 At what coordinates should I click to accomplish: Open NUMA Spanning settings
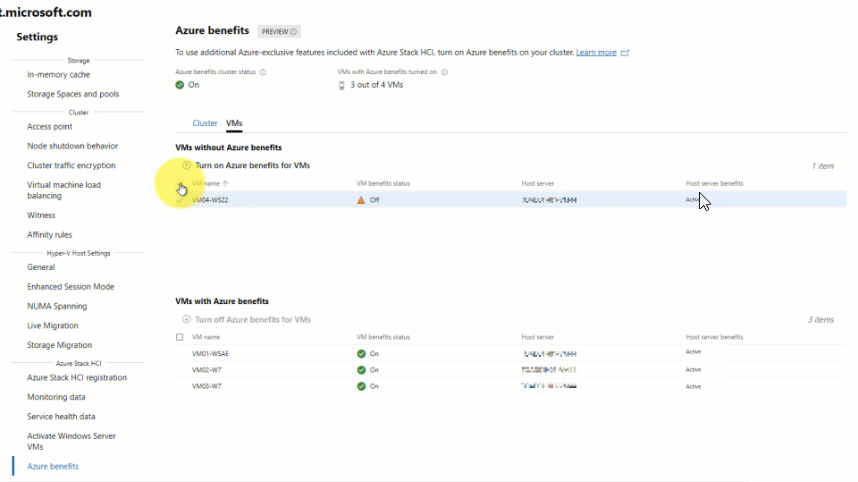tap(57, 306)
